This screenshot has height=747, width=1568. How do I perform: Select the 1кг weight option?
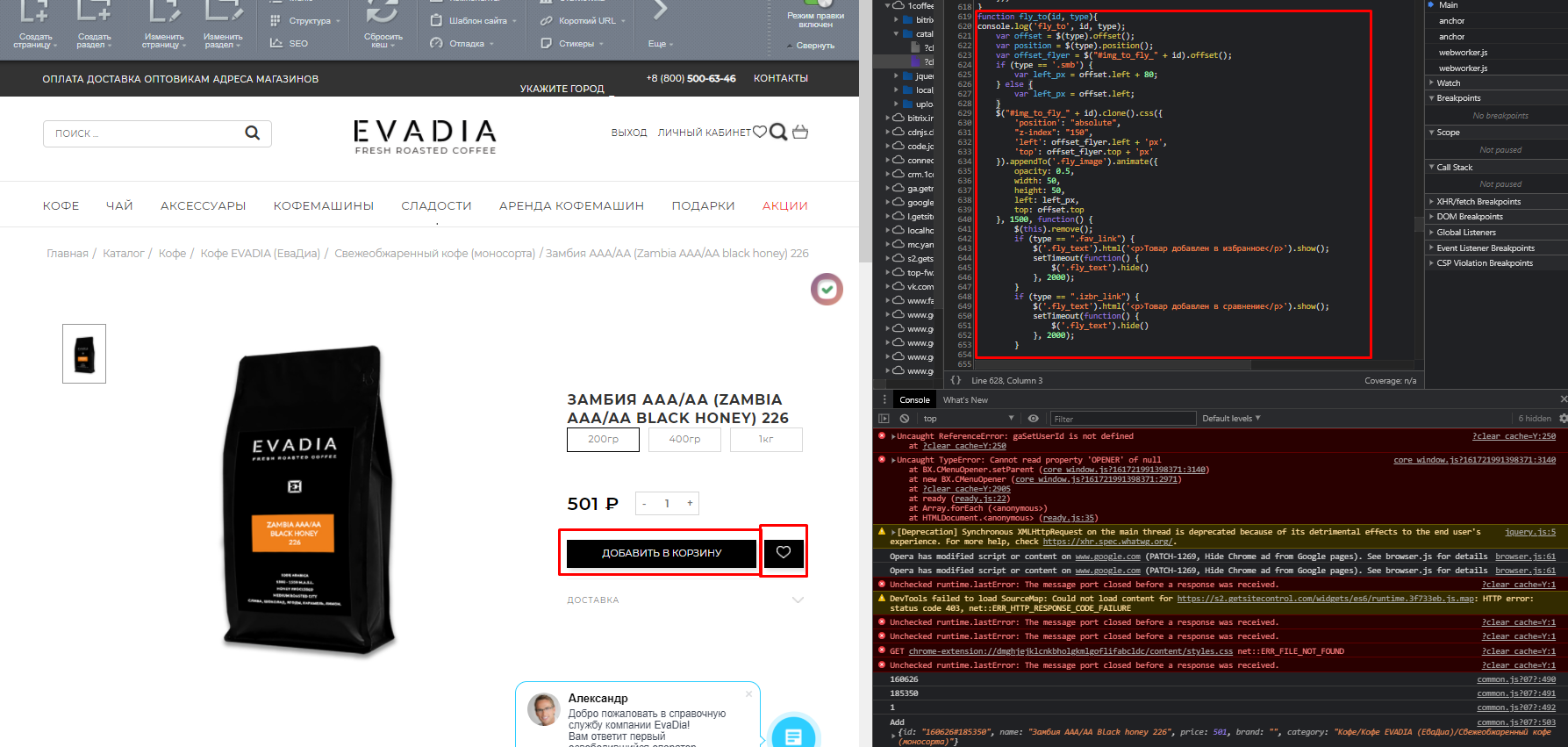point(766,439)
